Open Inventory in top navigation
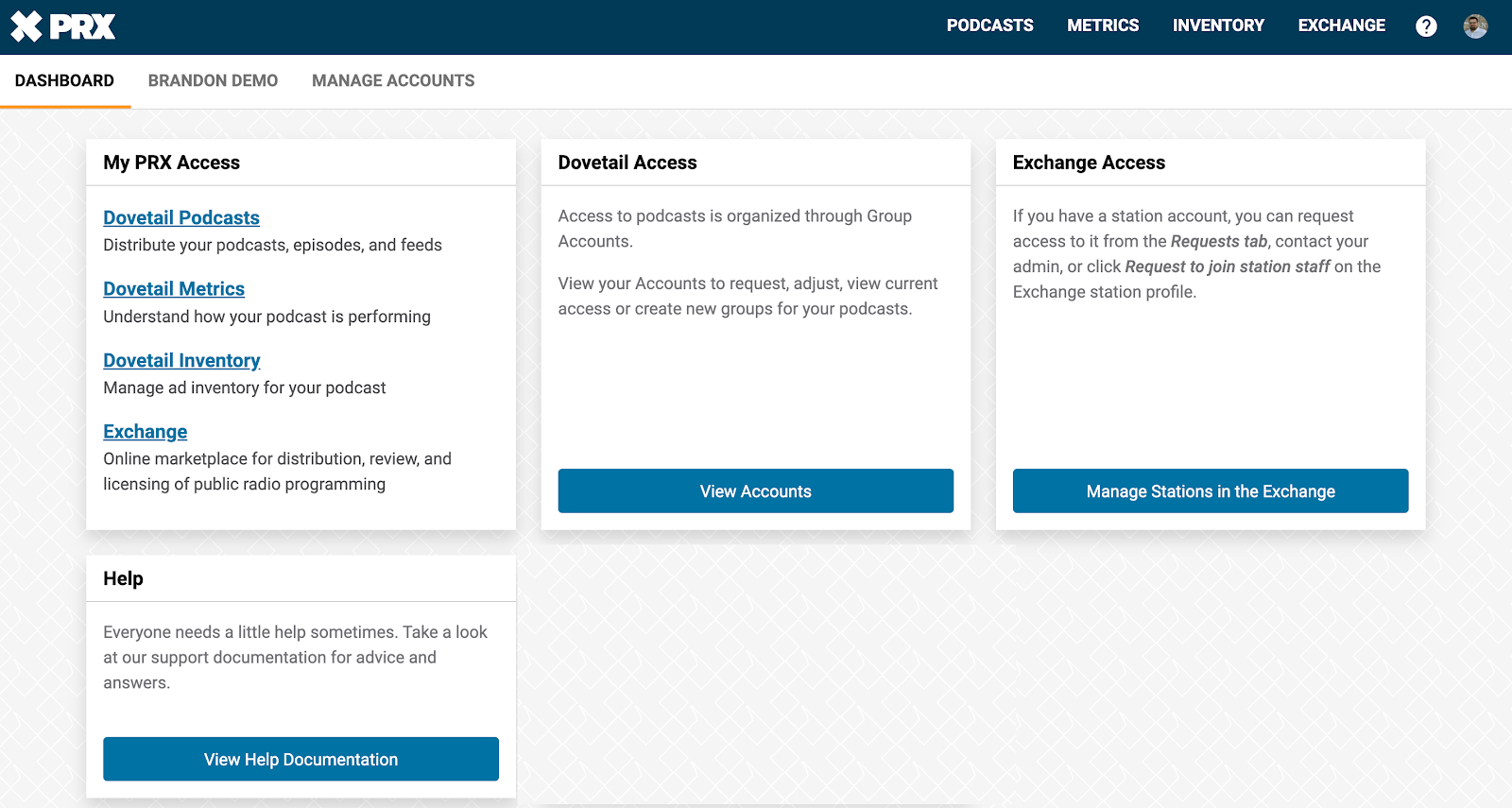Screen dimensions: 1512x808 (1218, 26)
